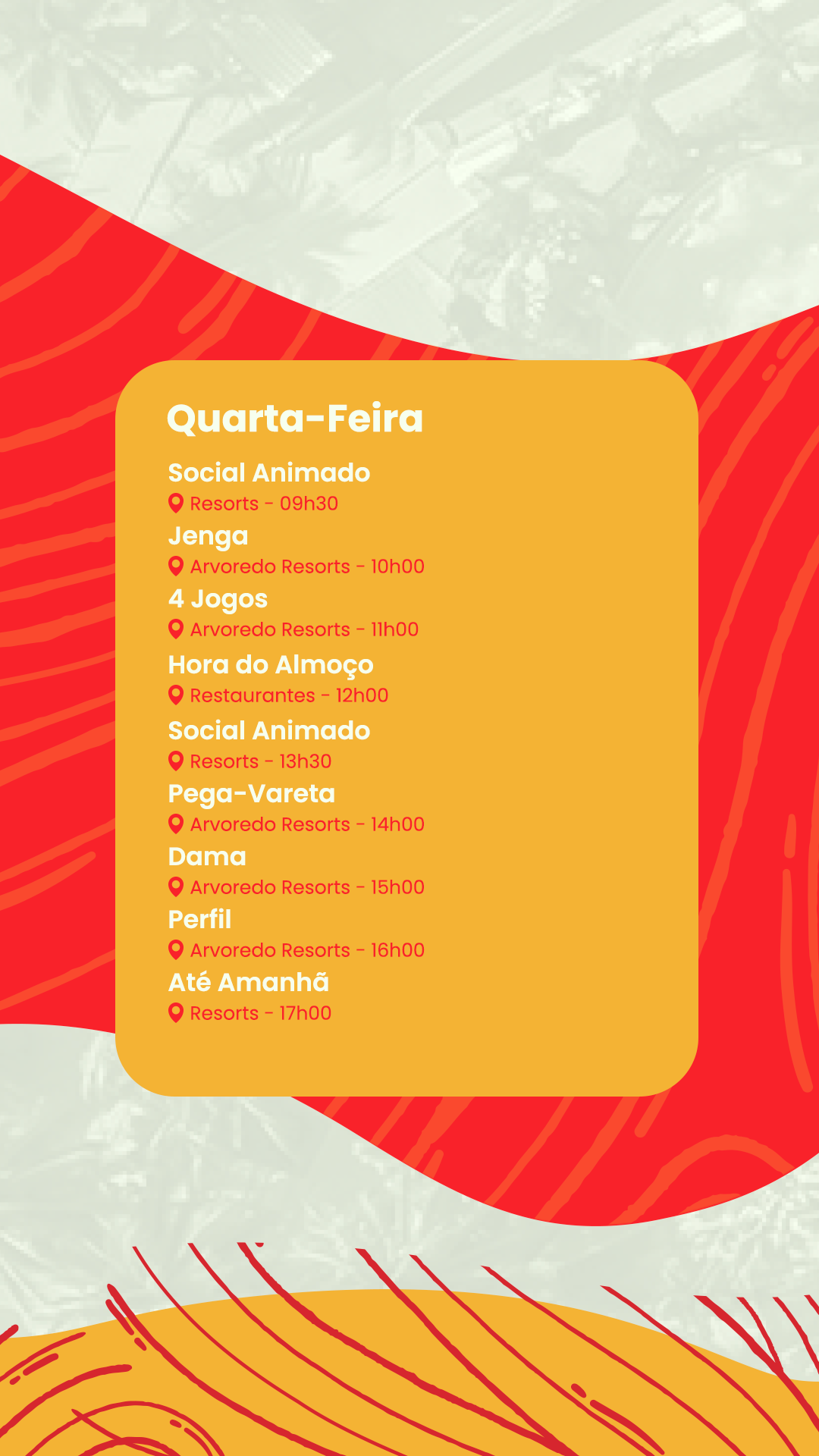819x1456 pixels.
Task: Click the Quarta-Feira heading
Action: (x=295, y=419)
